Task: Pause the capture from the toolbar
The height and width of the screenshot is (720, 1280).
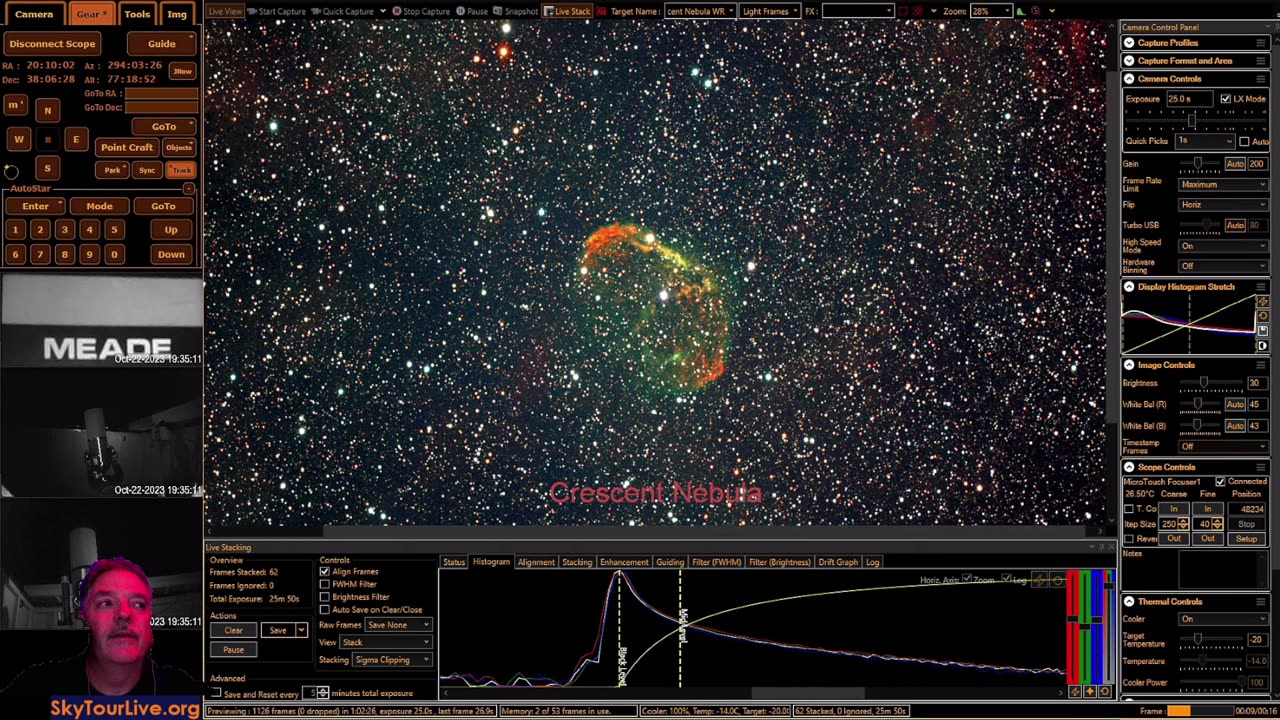Action: (x=472, y=11)
